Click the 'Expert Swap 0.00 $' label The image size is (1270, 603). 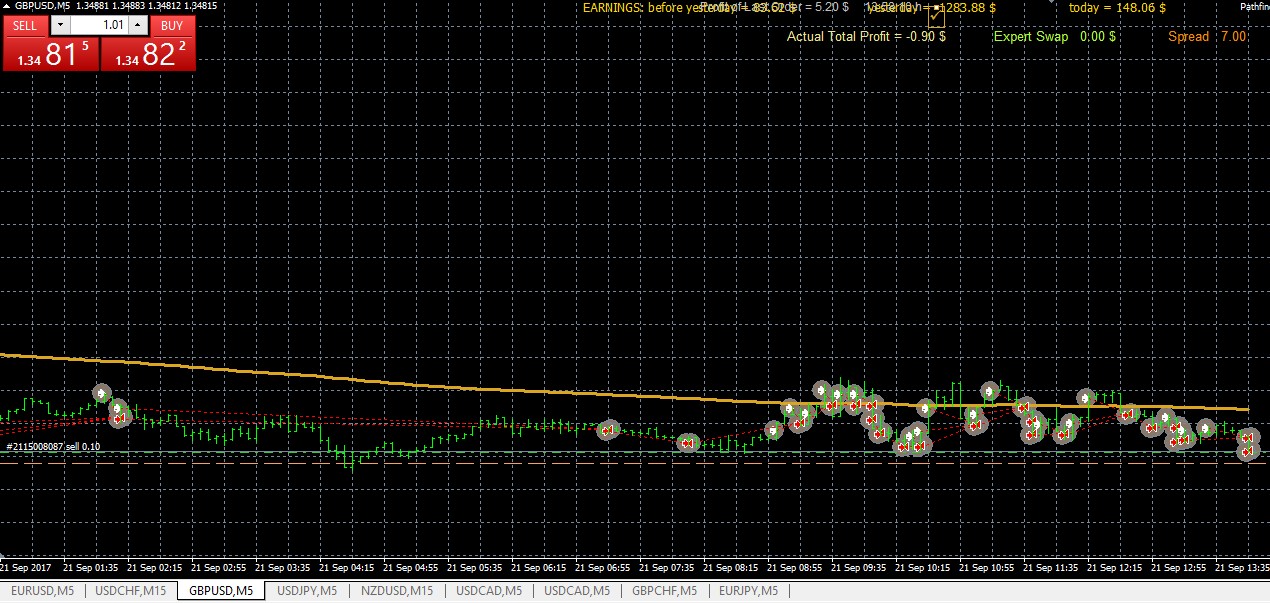1055,36
